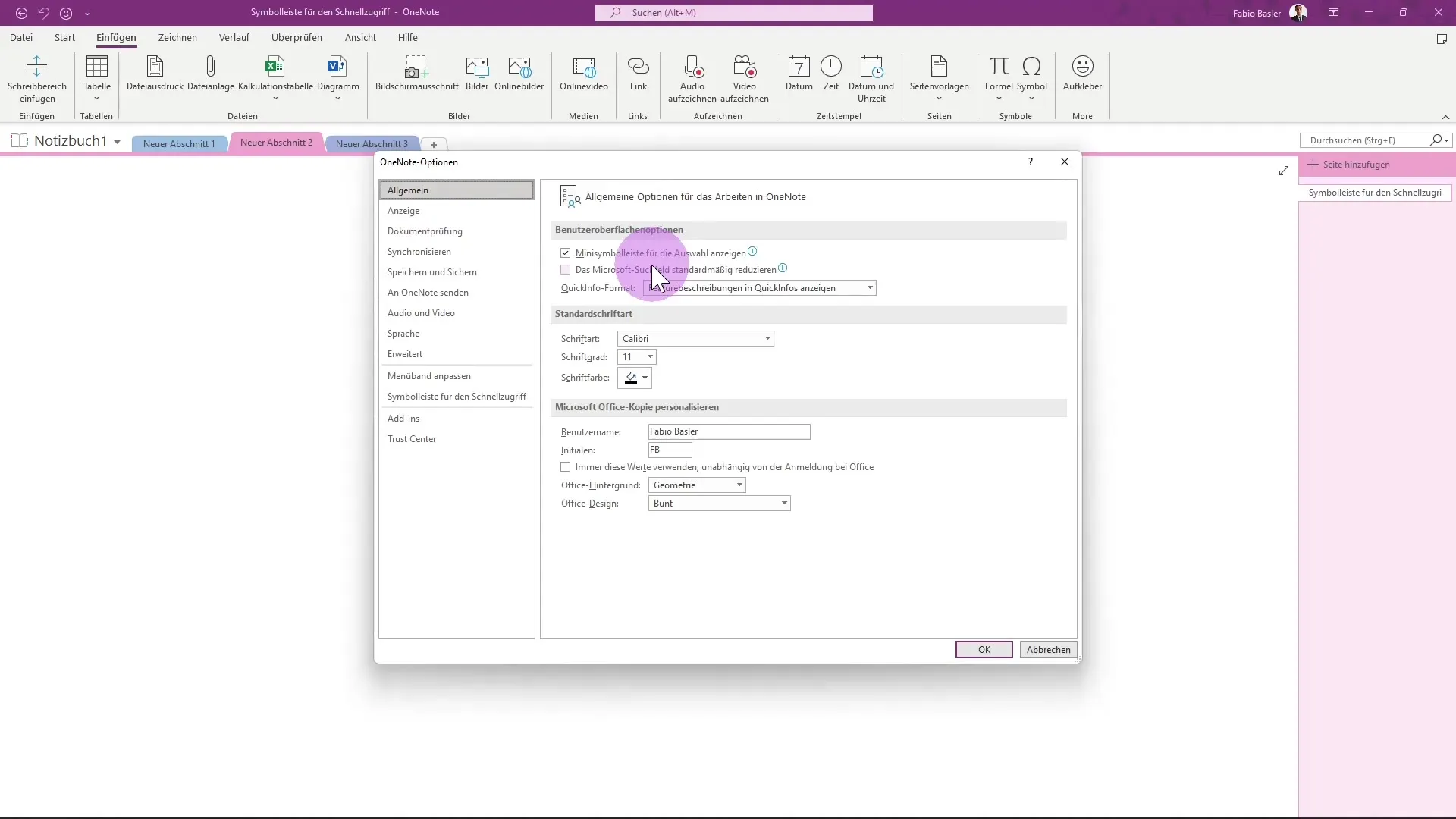
Task: Open the Durchsuchen search scope dropdown arrow
Action: coord(1446,140)
